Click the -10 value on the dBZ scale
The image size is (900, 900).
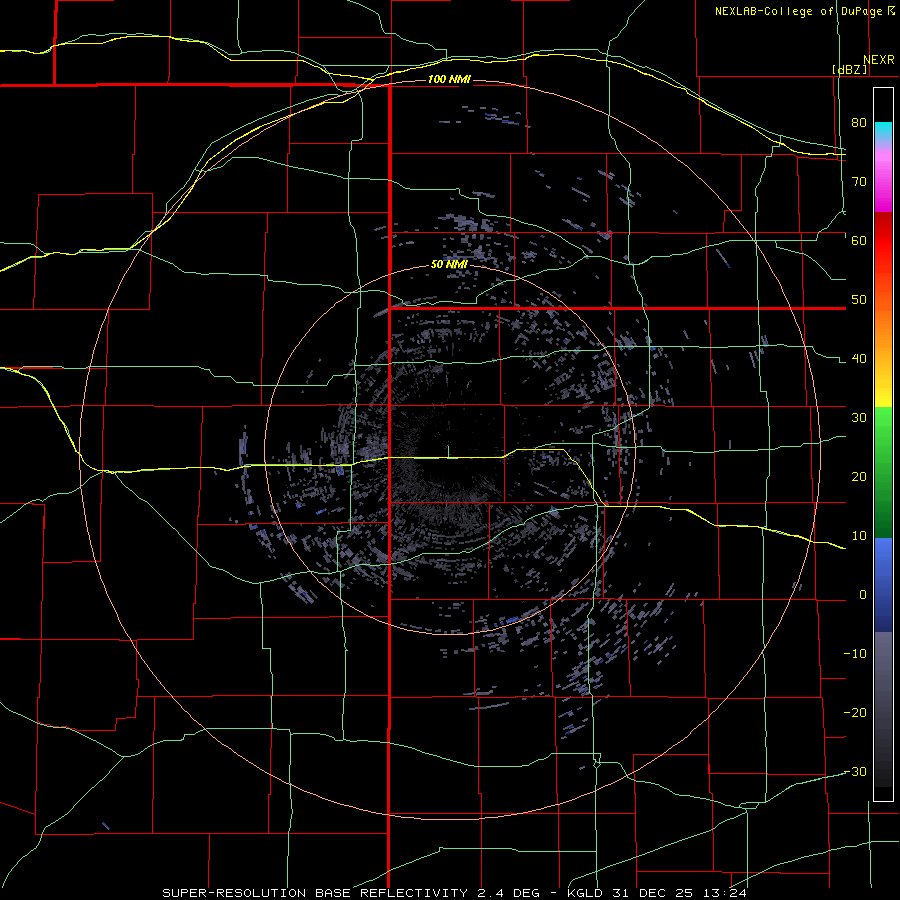point(855,654)
